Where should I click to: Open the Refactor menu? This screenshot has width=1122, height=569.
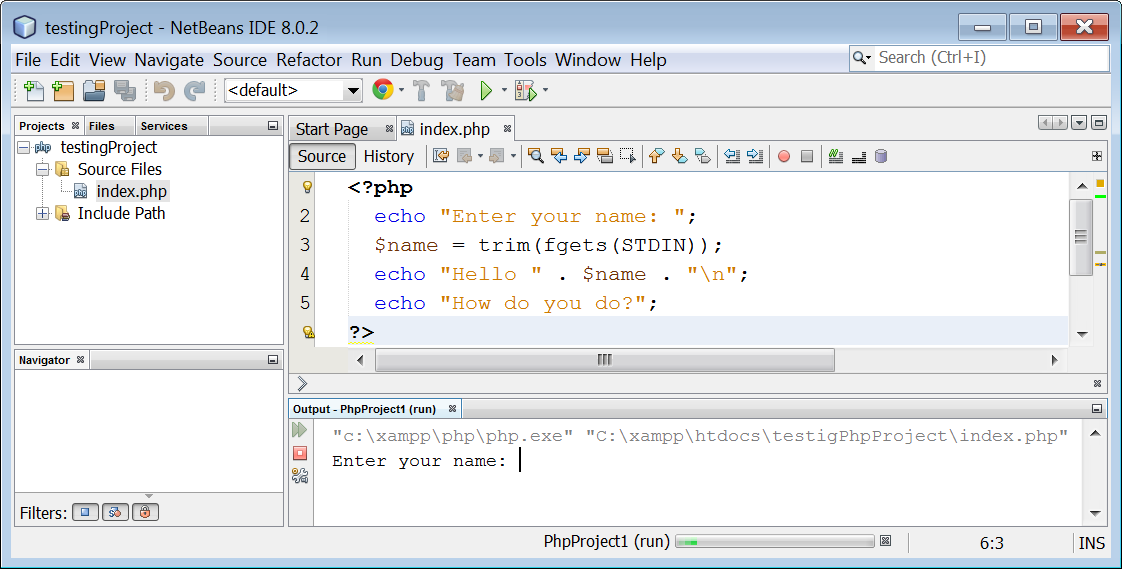point(309,60)
